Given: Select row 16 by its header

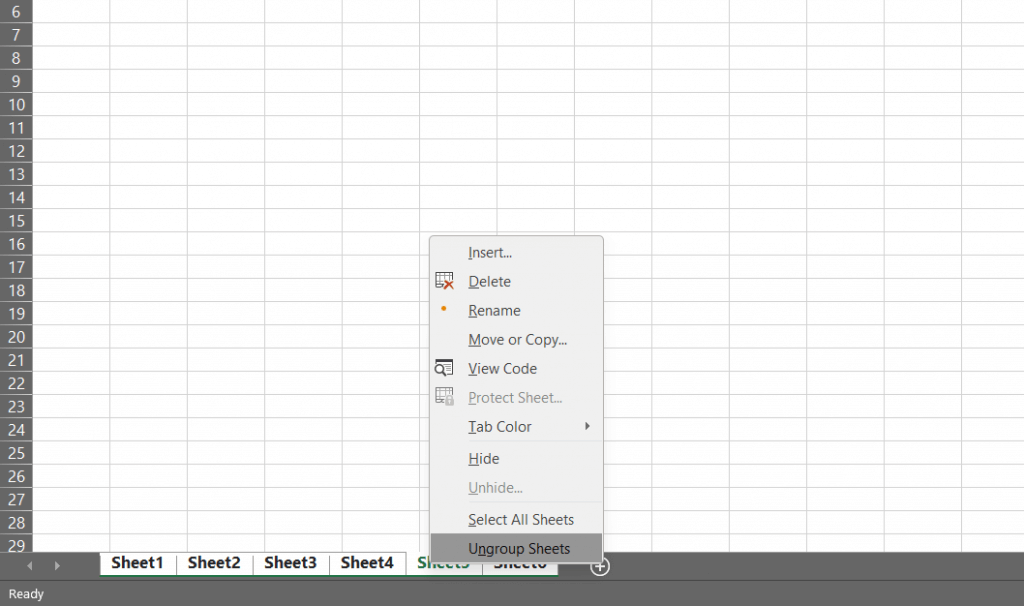Looking at the screenshot, I should 16,244.
